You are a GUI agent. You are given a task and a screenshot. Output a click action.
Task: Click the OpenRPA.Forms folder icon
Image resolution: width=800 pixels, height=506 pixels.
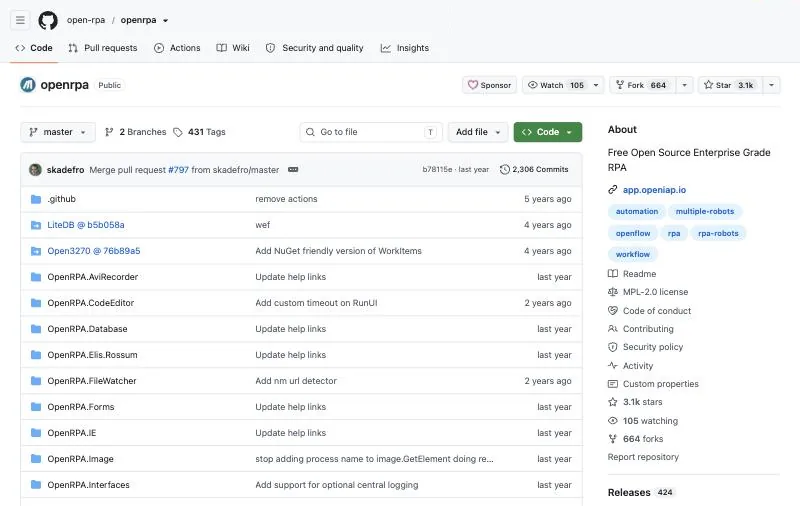click(x=36, y=407)
